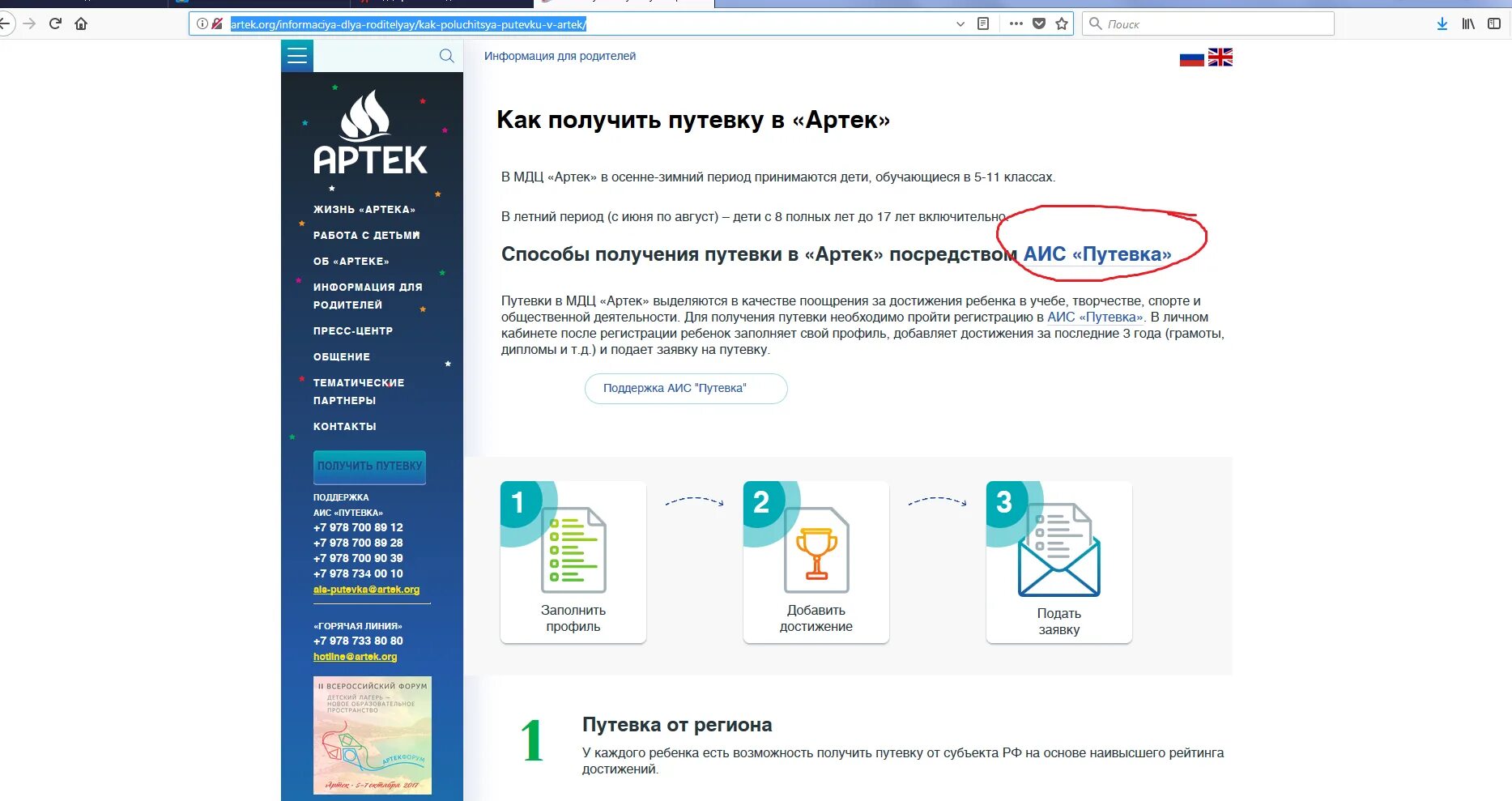The image size is (1512, 801).
Task: Switch site language to Russian flag
Action: [1191, 58]
